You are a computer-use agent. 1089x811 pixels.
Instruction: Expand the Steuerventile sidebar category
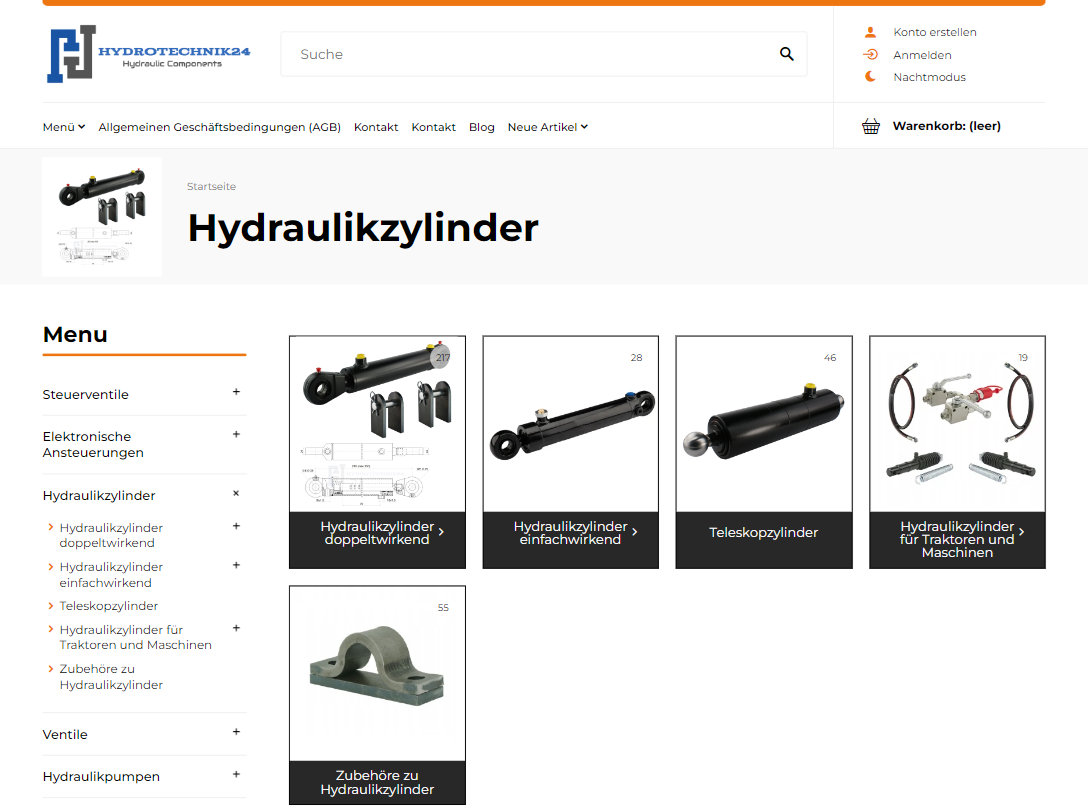tap(236, 392)
